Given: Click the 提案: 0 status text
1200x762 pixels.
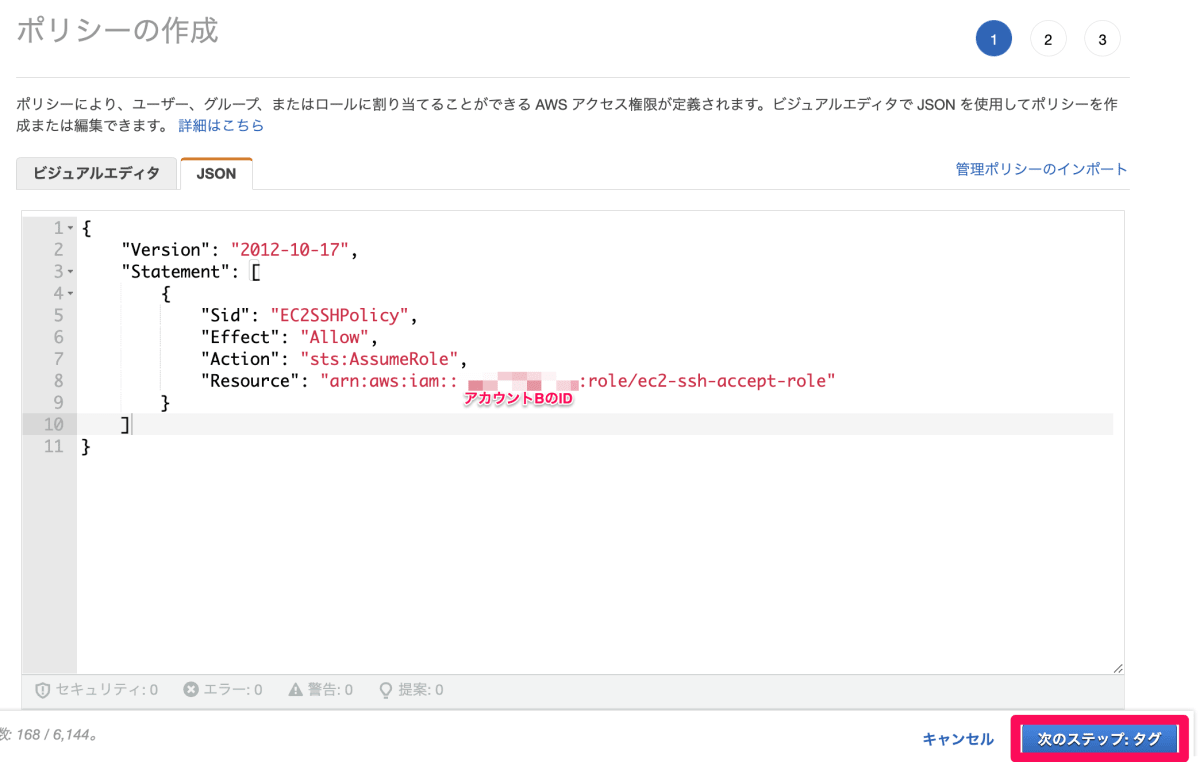Looking at the screenshot, I should (420, 690).
